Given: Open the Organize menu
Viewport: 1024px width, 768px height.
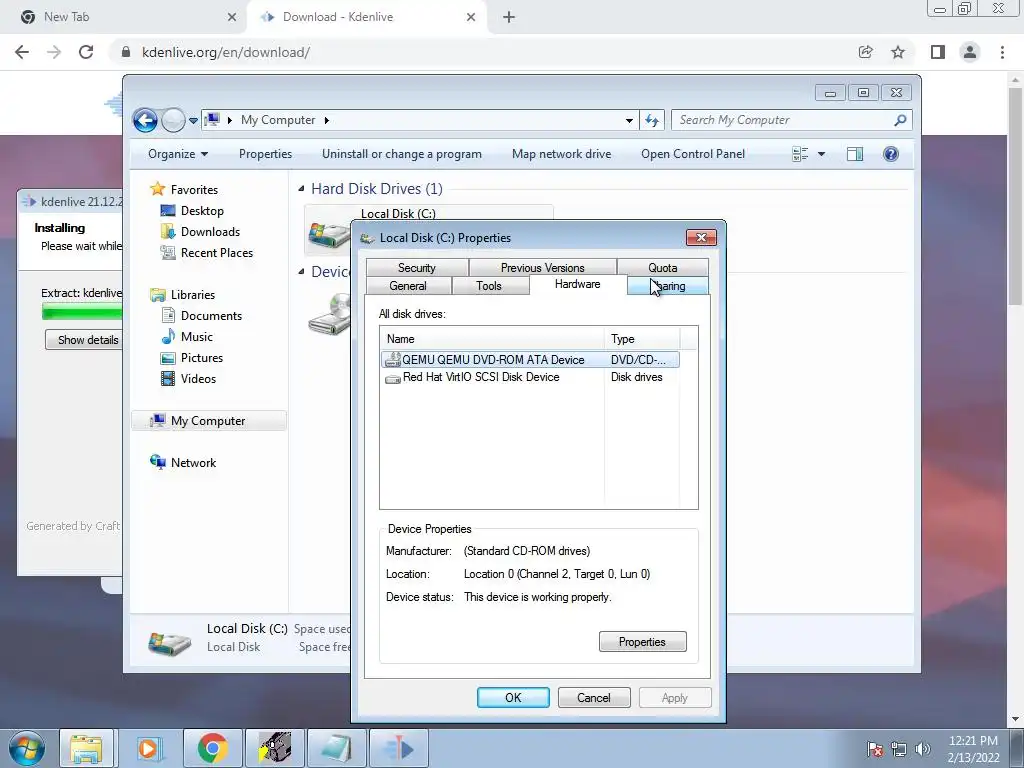Looking at the screenshot, I should point(178,154).
